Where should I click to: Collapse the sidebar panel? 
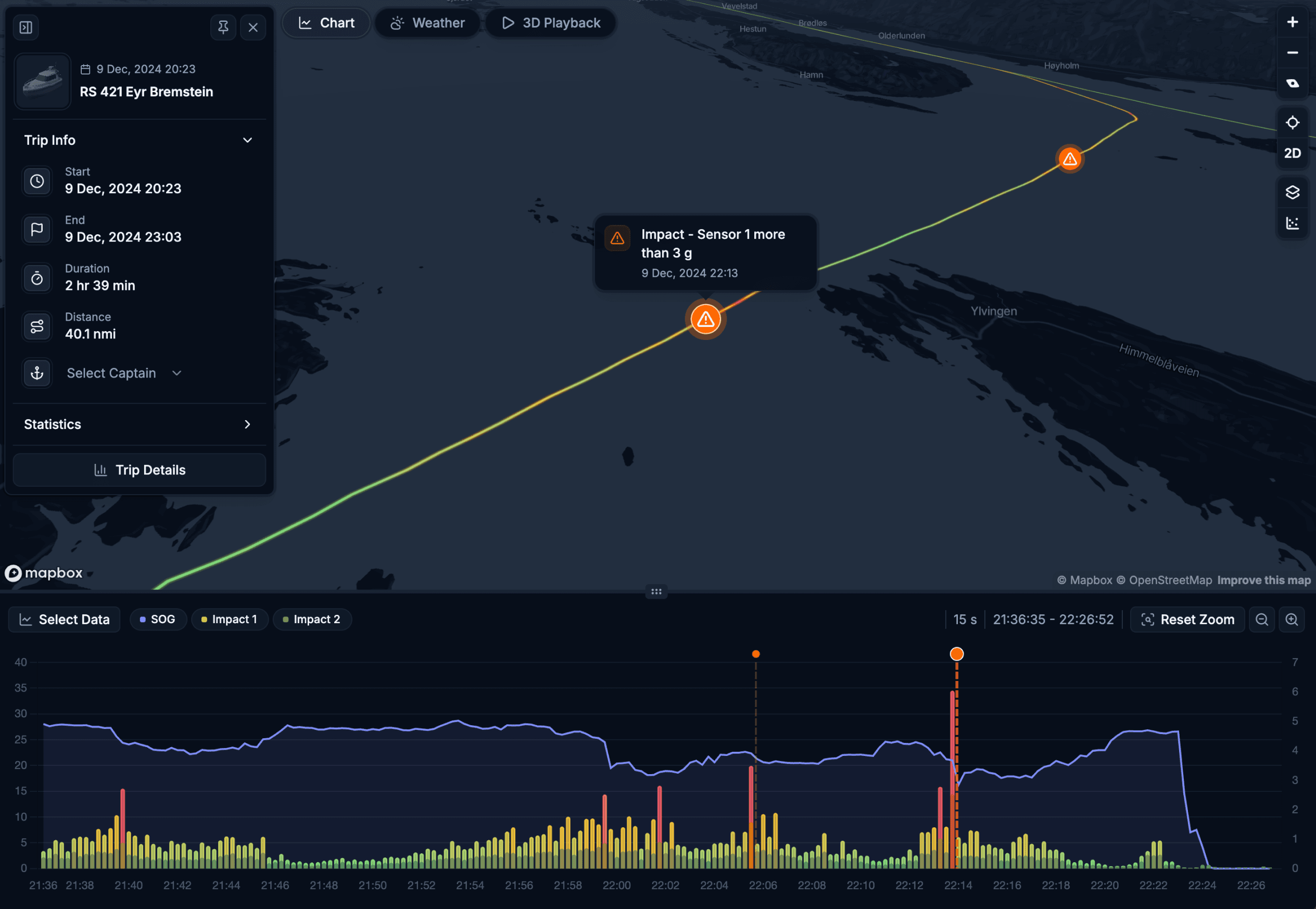(x=25, y=27)
